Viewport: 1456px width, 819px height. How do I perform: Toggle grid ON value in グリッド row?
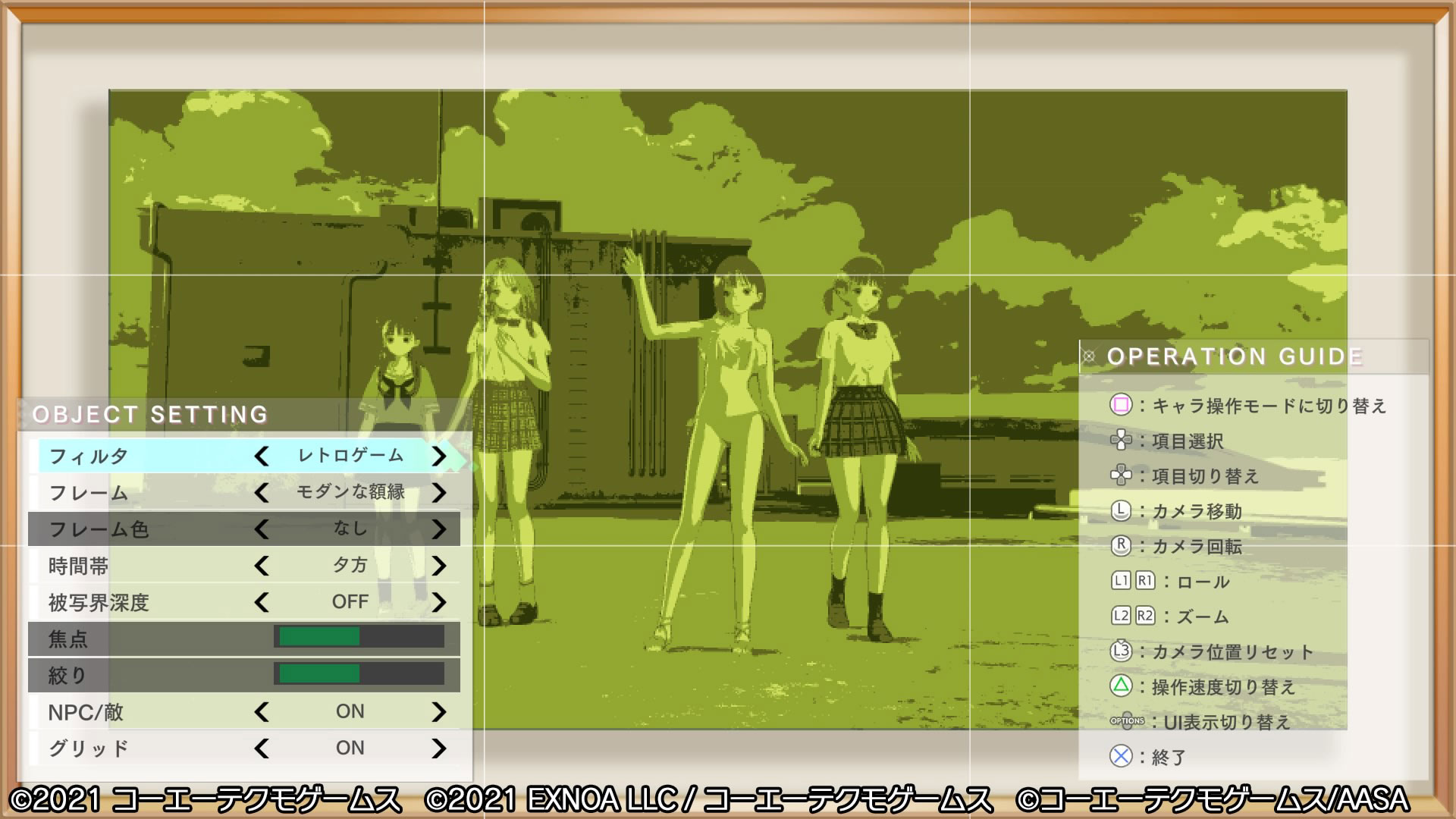pos(350,748)
